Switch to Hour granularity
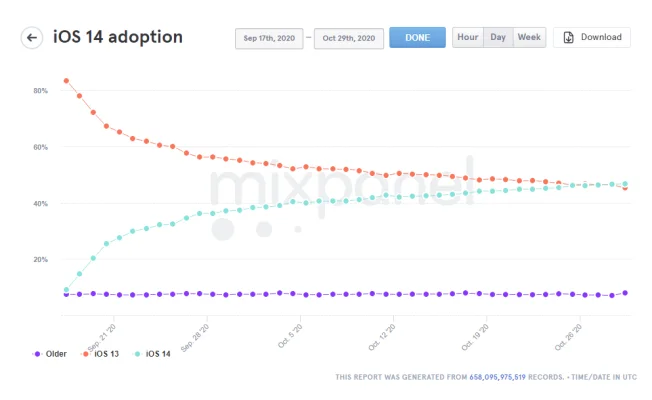Viewport: 652px width, 400px height. coord(468,37)
